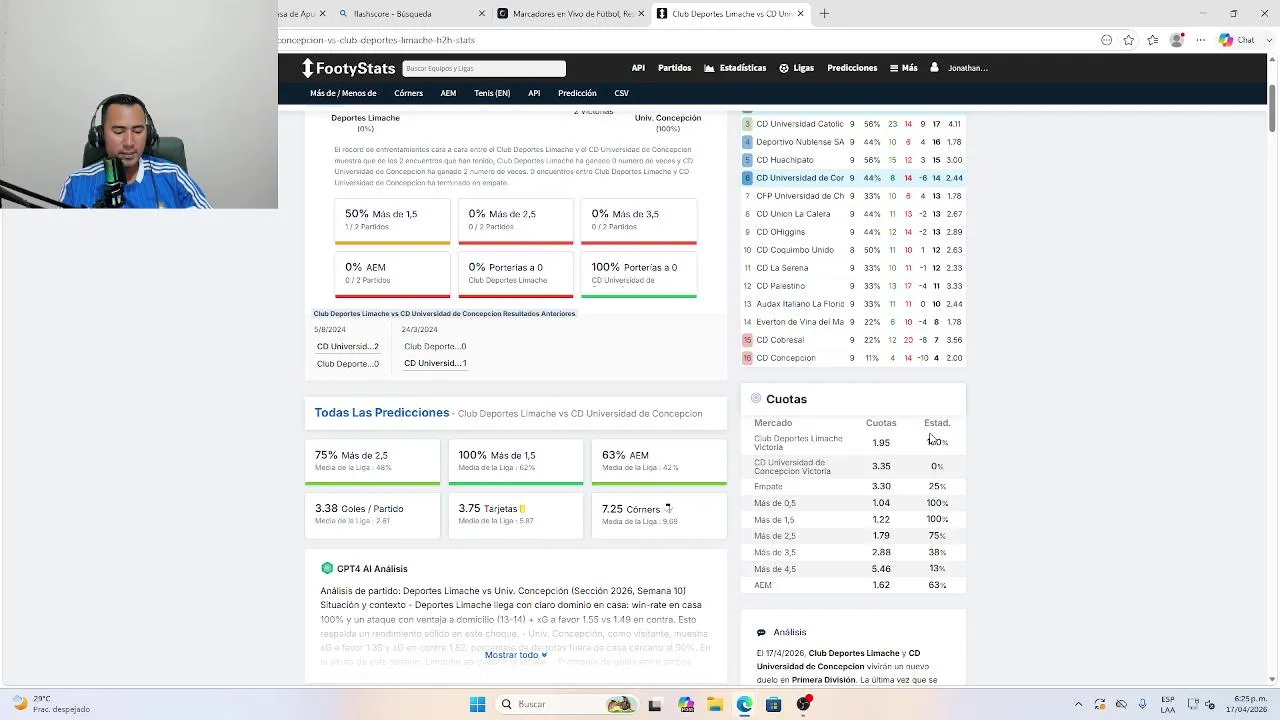
Task: Click the 100% Porterías a 0 card
Action: click(x=638, y=275)
